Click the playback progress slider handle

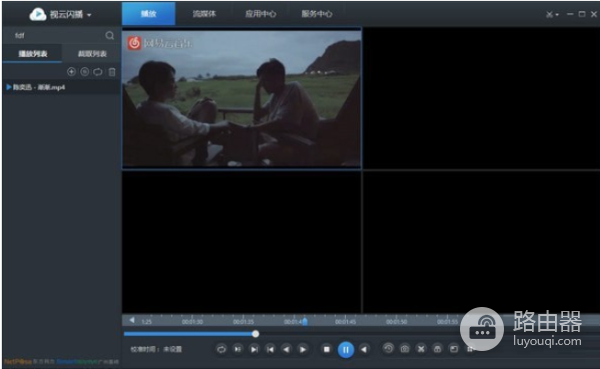coord(255,334)
